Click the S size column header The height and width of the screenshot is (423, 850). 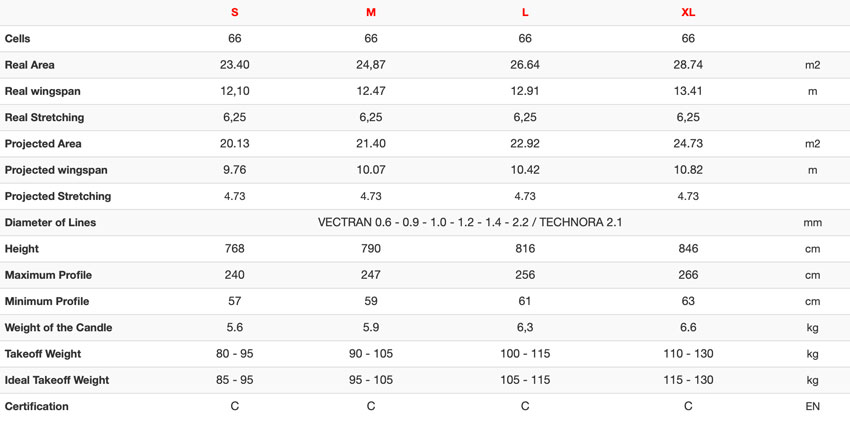click(234, 12)
